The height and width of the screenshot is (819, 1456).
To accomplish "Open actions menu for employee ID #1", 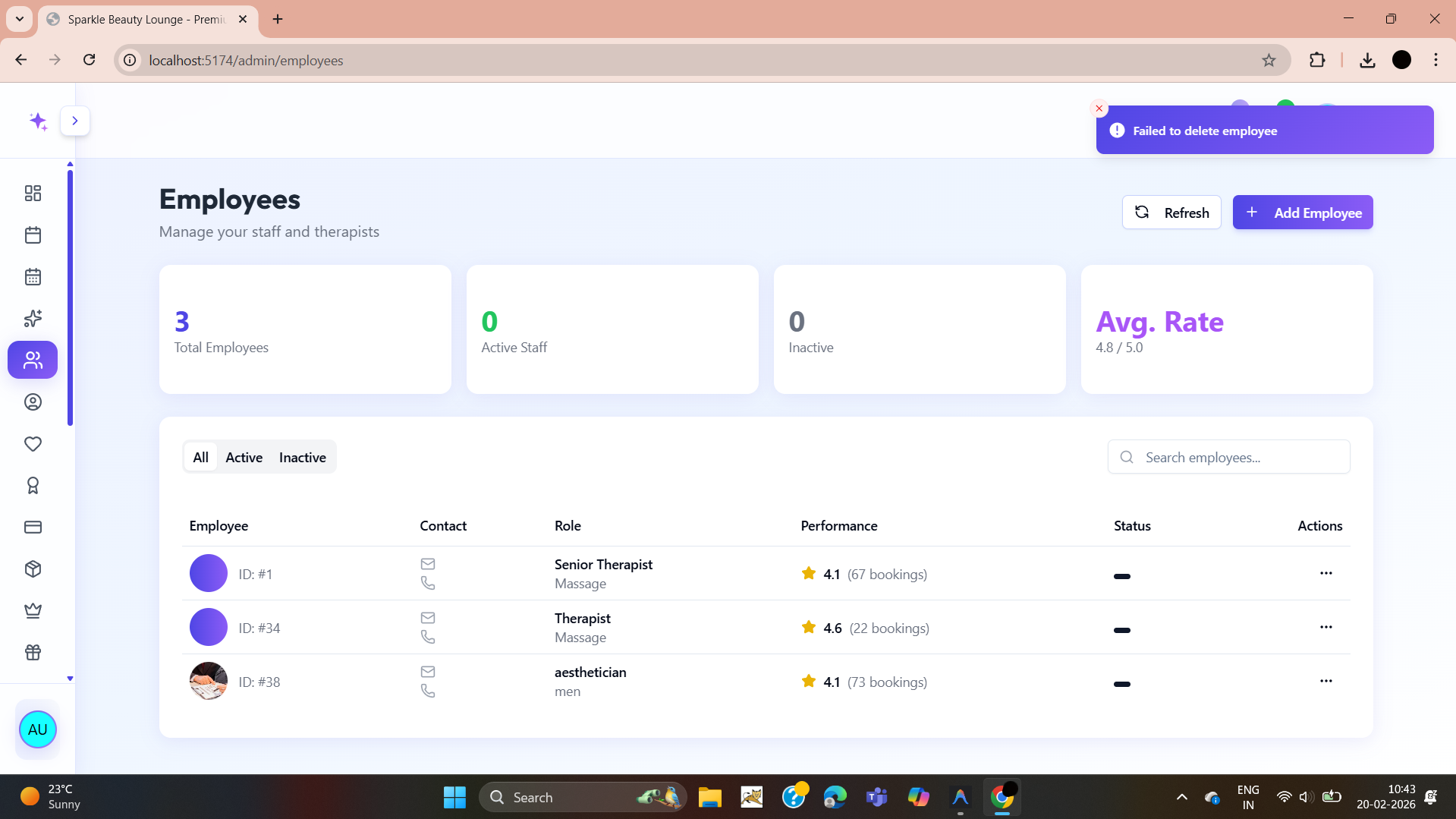I will click(1325, 573).
